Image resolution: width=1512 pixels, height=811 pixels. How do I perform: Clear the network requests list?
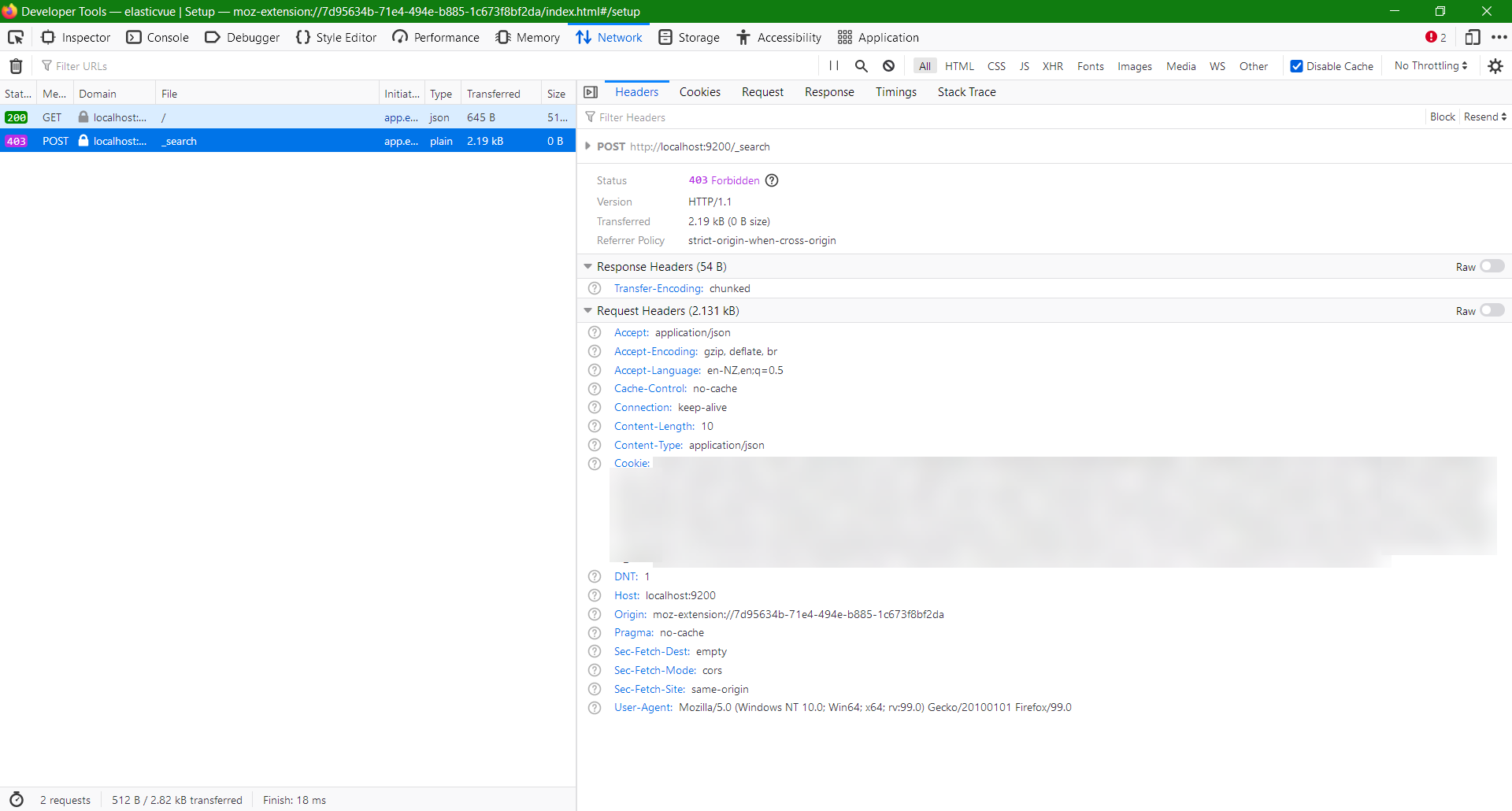click(16, 65)
